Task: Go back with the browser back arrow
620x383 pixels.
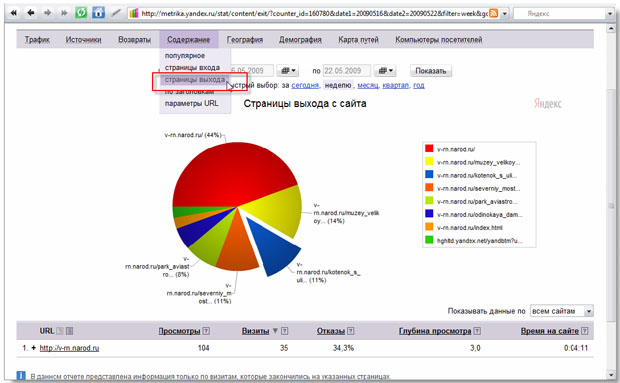Action: tap(30, 13)
